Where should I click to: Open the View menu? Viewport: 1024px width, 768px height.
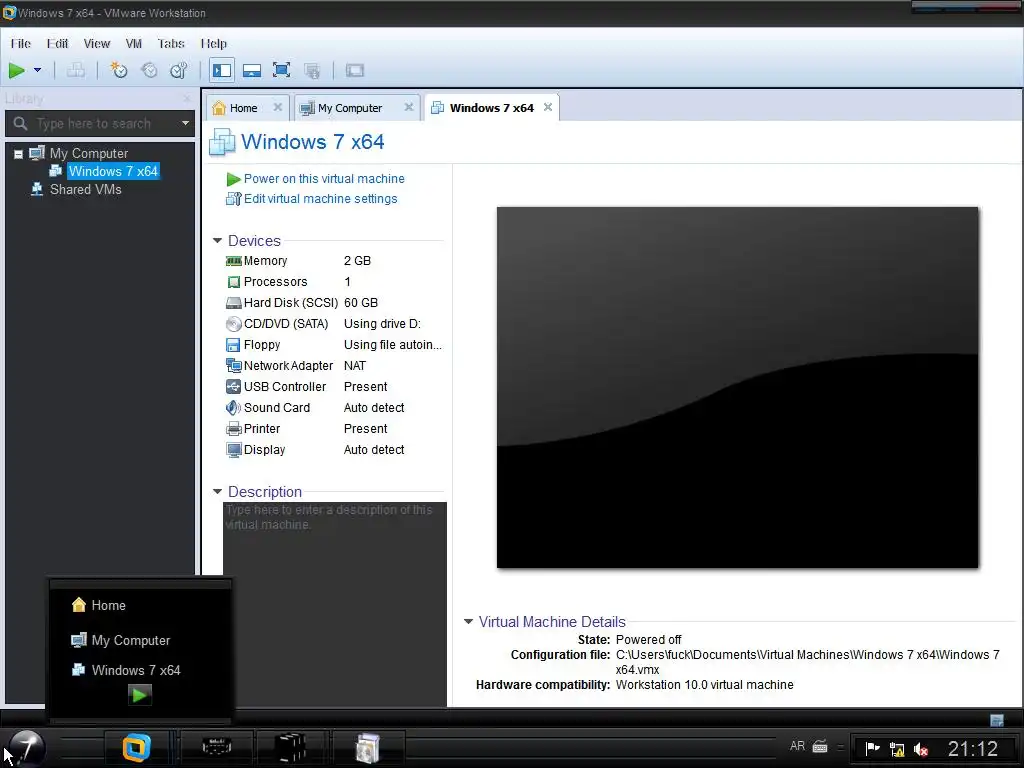point(97,43)
